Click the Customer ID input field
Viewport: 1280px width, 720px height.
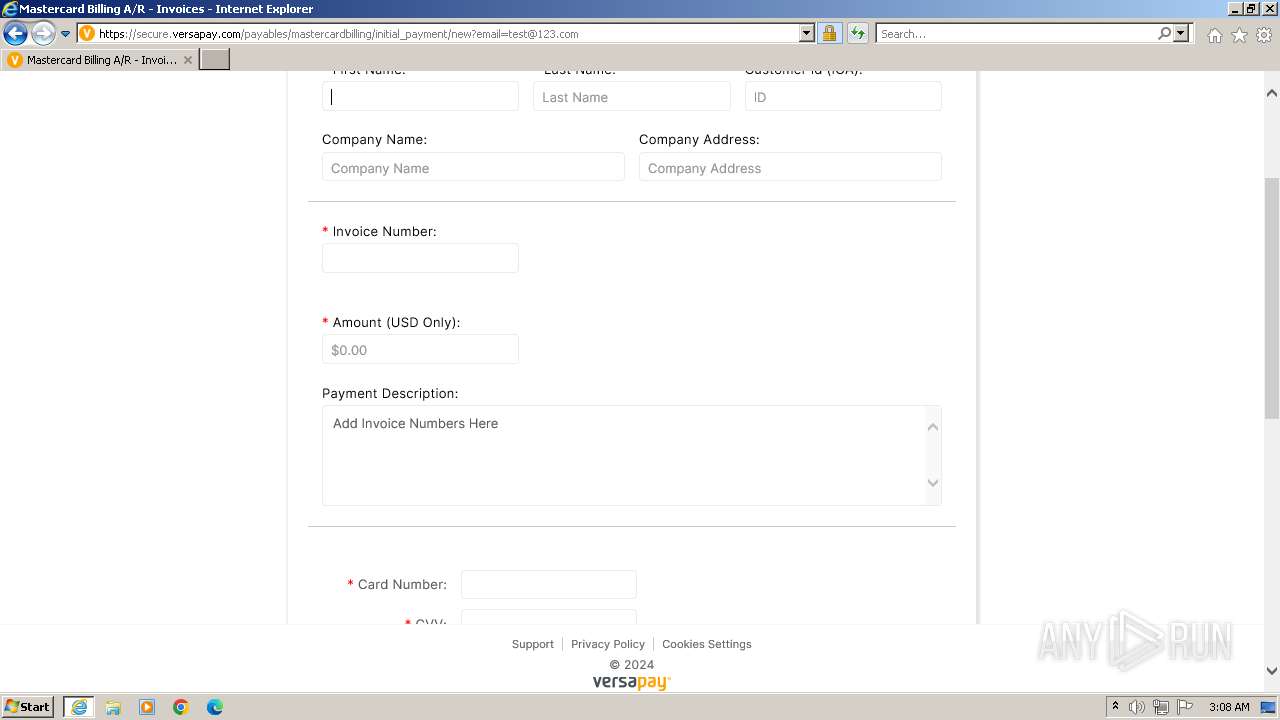(x=843, y=97)
